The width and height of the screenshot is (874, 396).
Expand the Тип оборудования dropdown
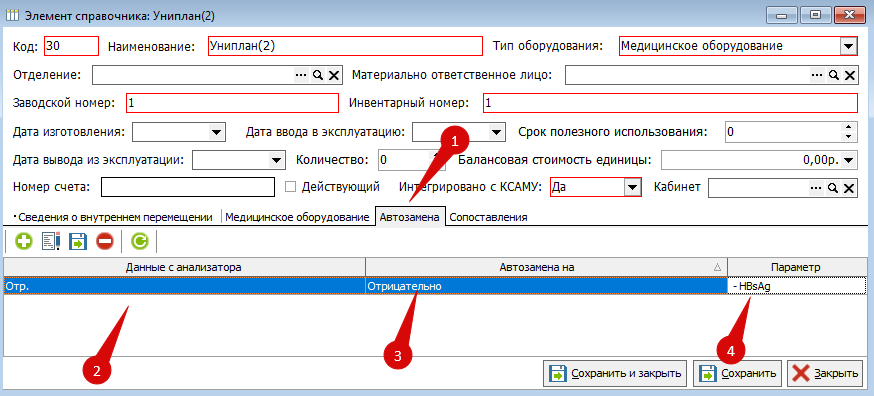848,46
